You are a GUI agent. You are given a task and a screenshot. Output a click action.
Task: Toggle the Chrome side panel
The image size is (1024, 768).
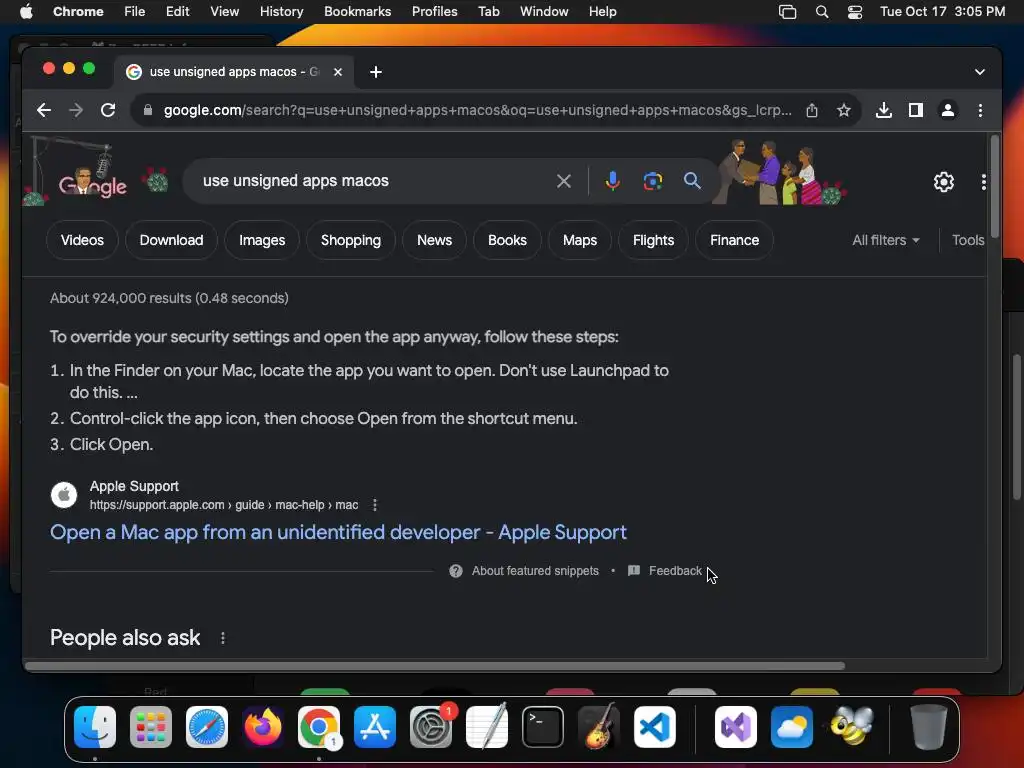(916, 110)
